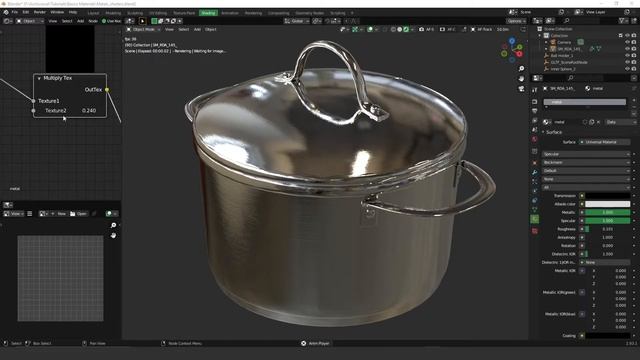Toggle camera view icon in viewport
640x360 pixels.
click(521, 89)
